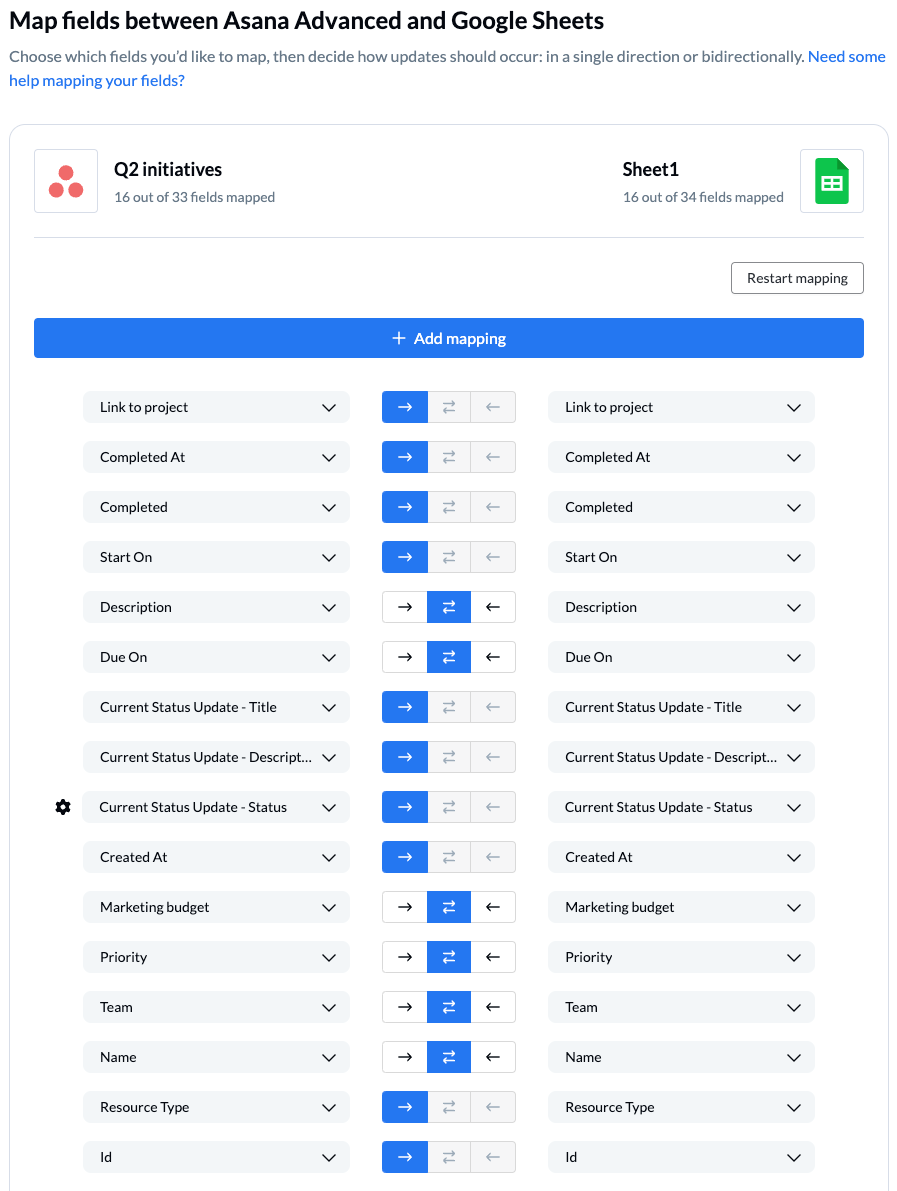Set Id row to left arrow sync
The image size is (897, 1191).
click(493, 1158)
